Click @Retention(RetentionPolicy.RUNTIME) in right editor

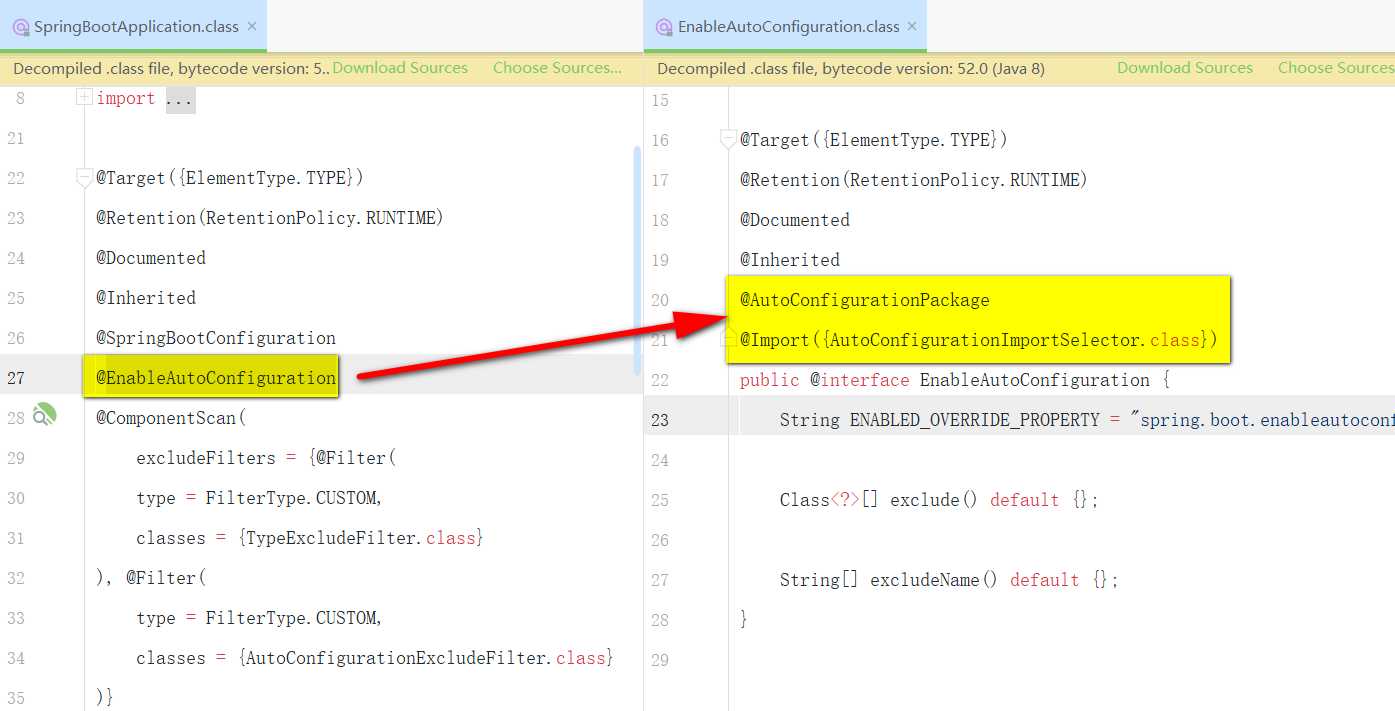pos(914,180)
